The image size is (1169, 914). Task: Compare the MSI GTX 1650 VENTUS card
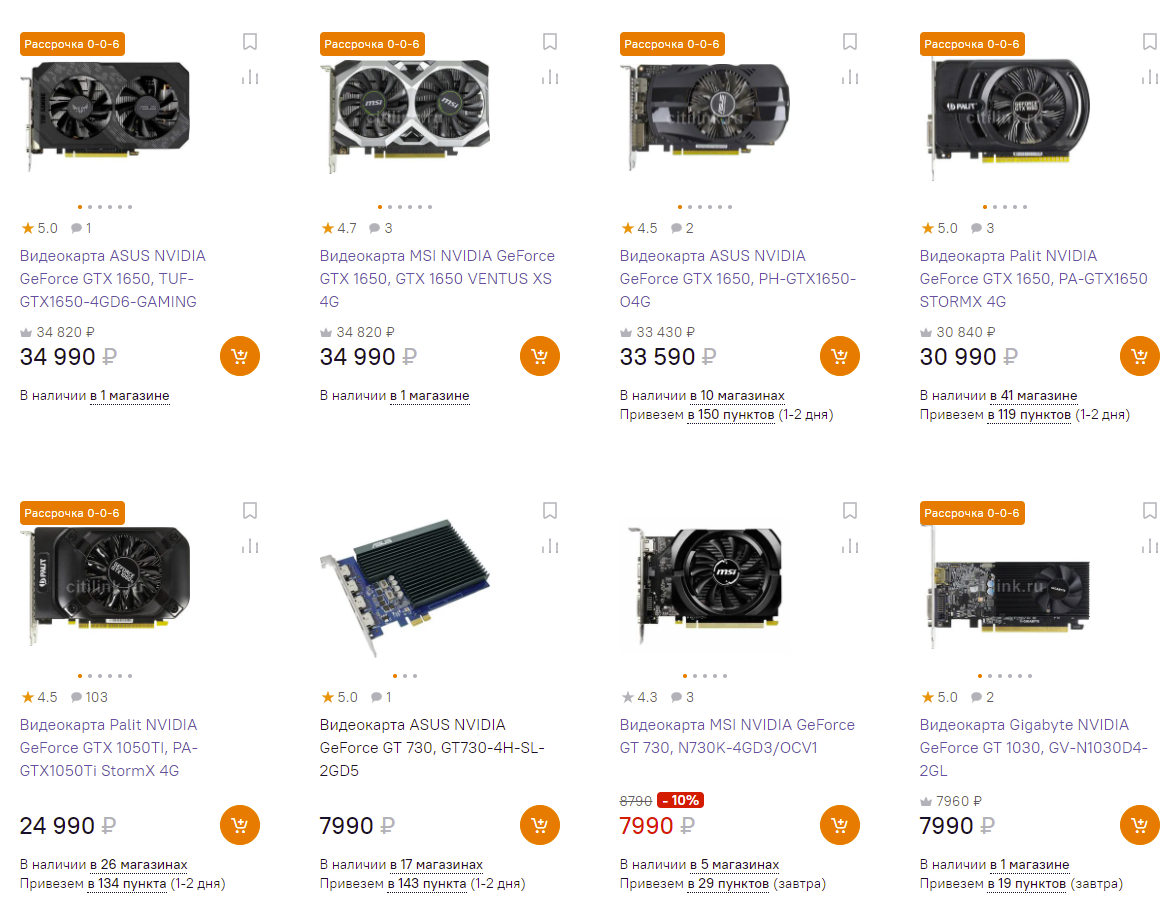[x=550, y=77]
